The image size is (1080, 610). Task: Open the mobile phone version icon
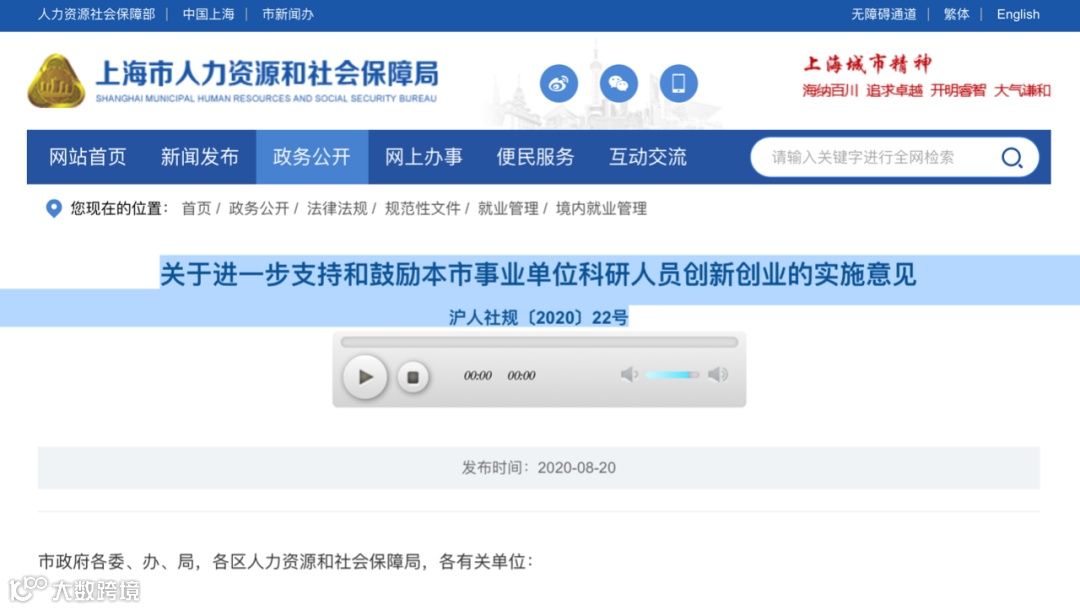(x=678, y=83)
